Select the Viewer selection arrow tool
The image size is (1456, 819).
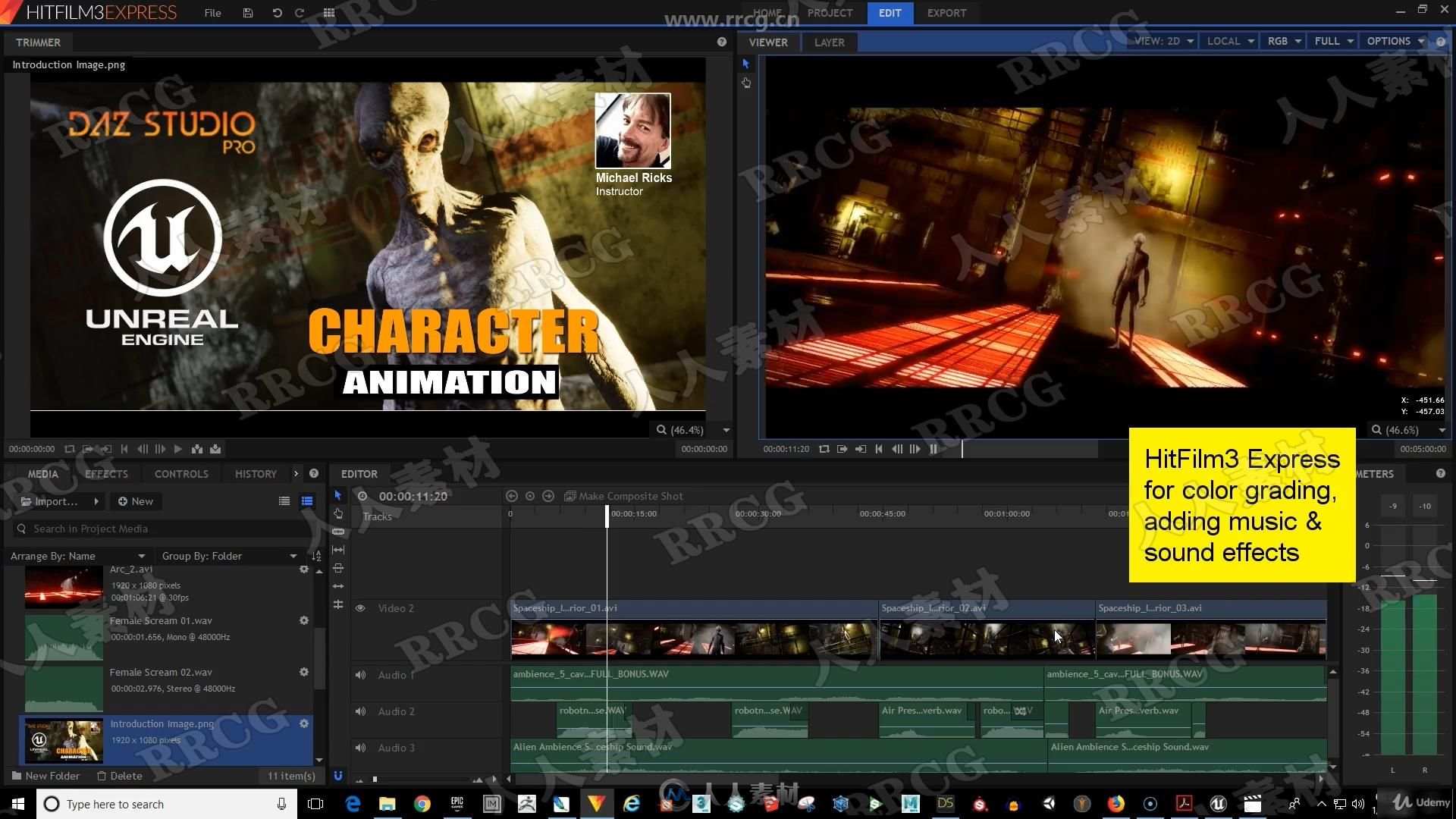pos(746,64)
